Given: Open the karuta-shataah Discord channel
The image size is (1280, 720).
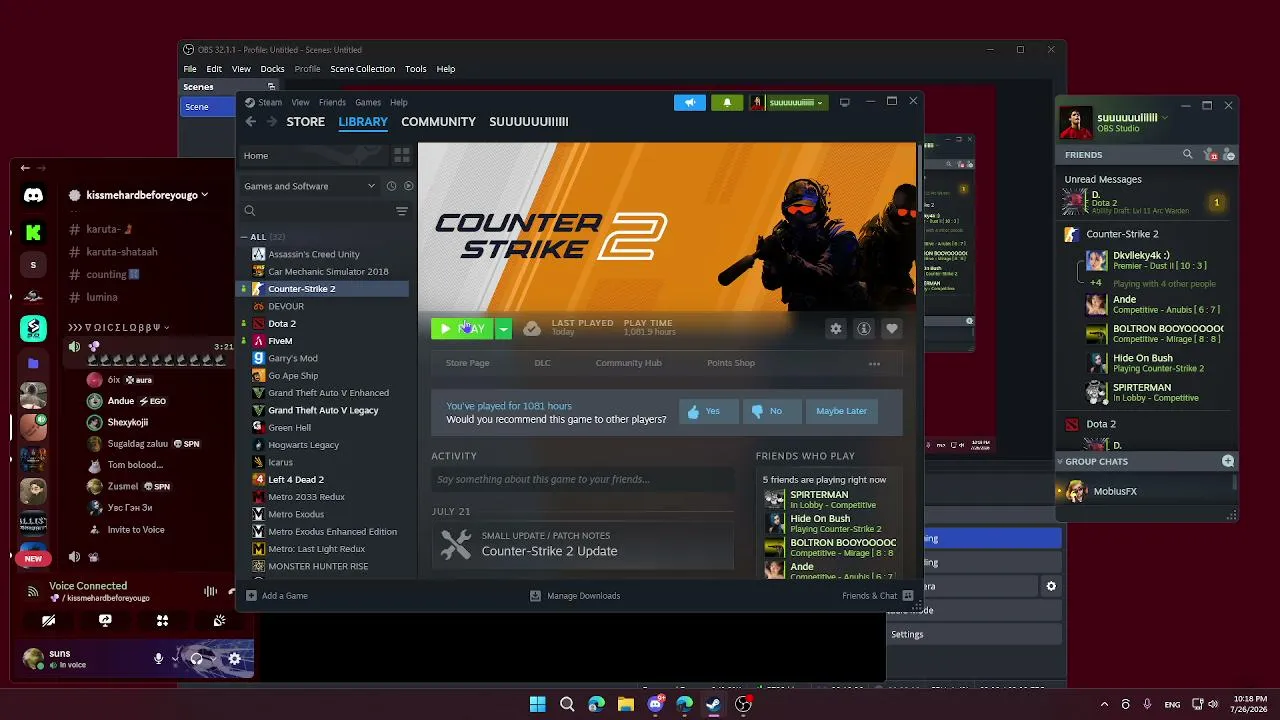Looking at the screenshot, I should tap(121, 252).
